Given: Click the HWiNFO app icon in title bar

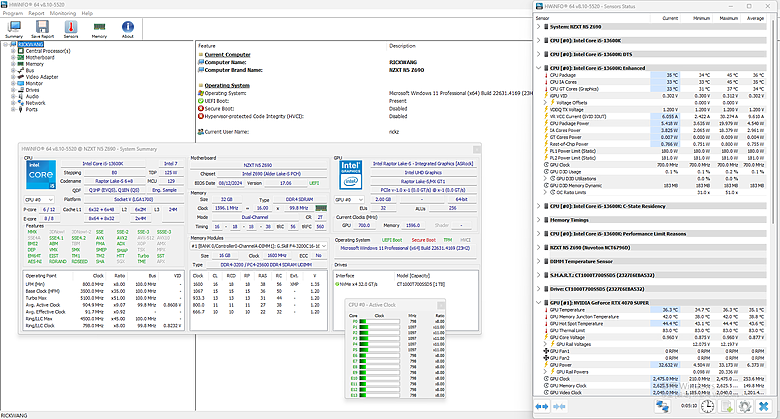Looking at the screenshot, I should [x=4, y=4].
